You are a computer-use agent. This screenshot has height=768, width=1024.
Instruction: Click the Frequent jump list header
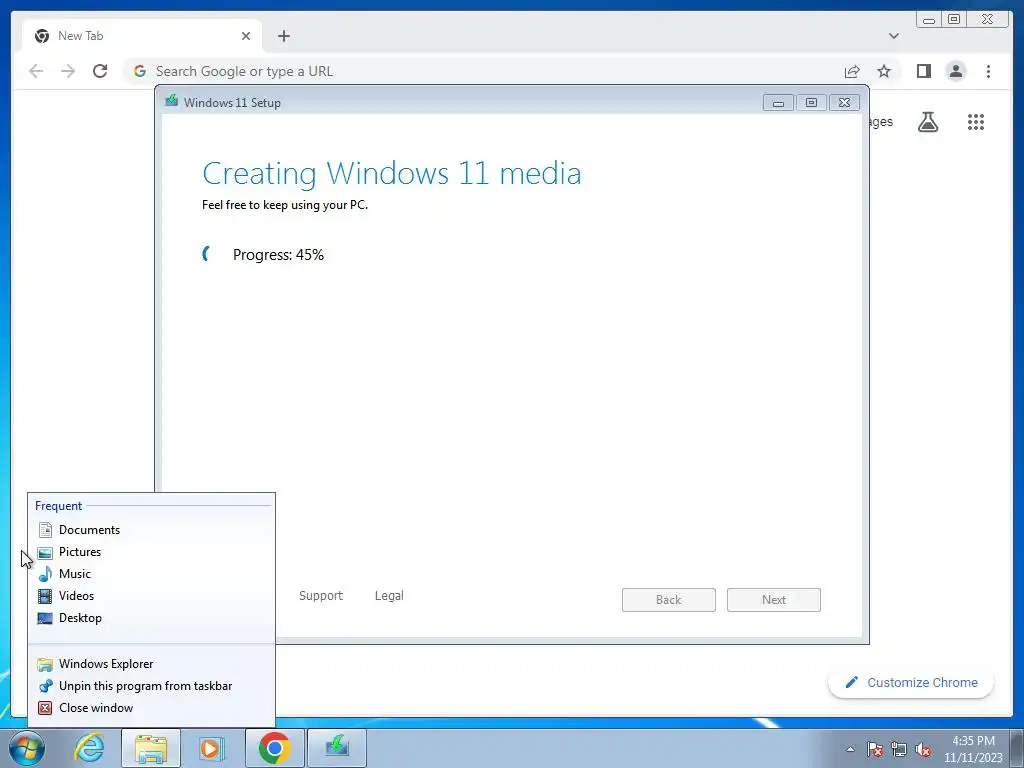[59, 505]
